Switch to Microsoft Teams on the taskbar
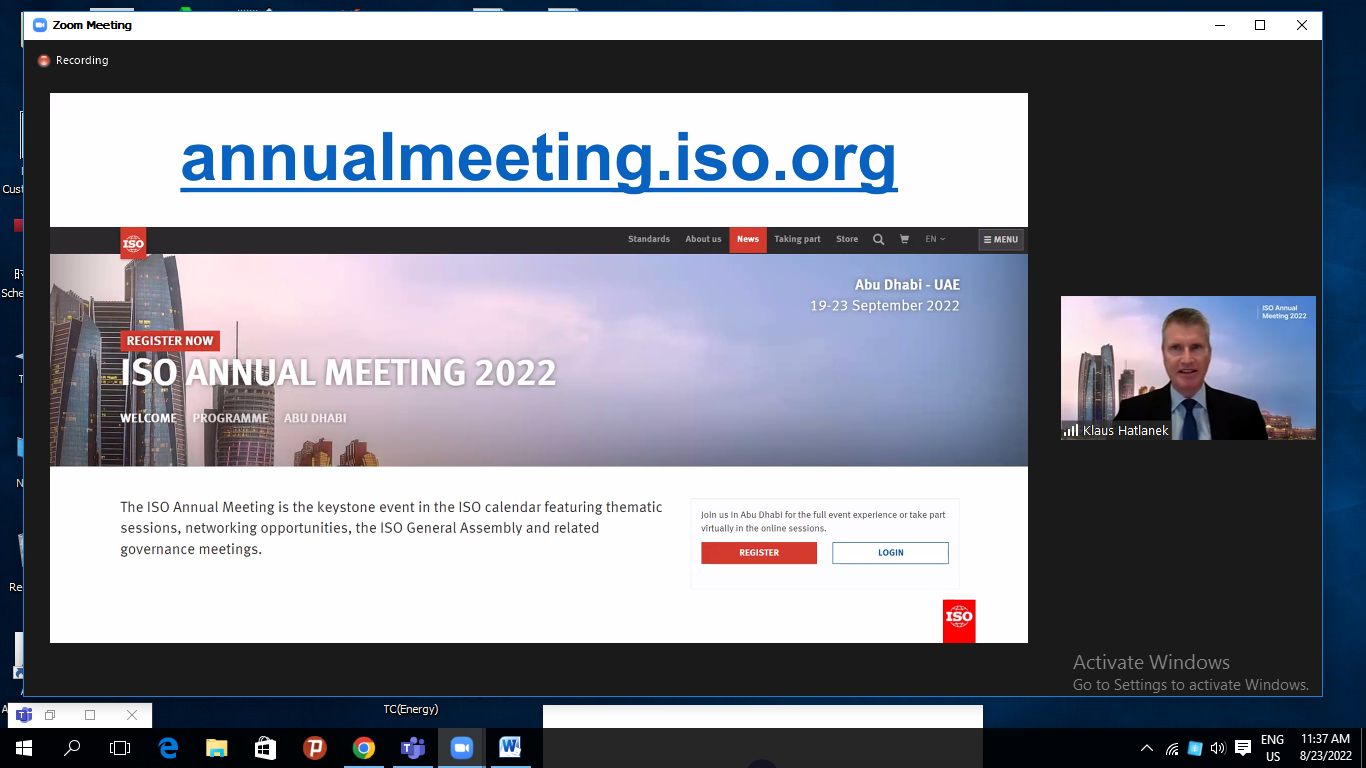 click(412, 748)
